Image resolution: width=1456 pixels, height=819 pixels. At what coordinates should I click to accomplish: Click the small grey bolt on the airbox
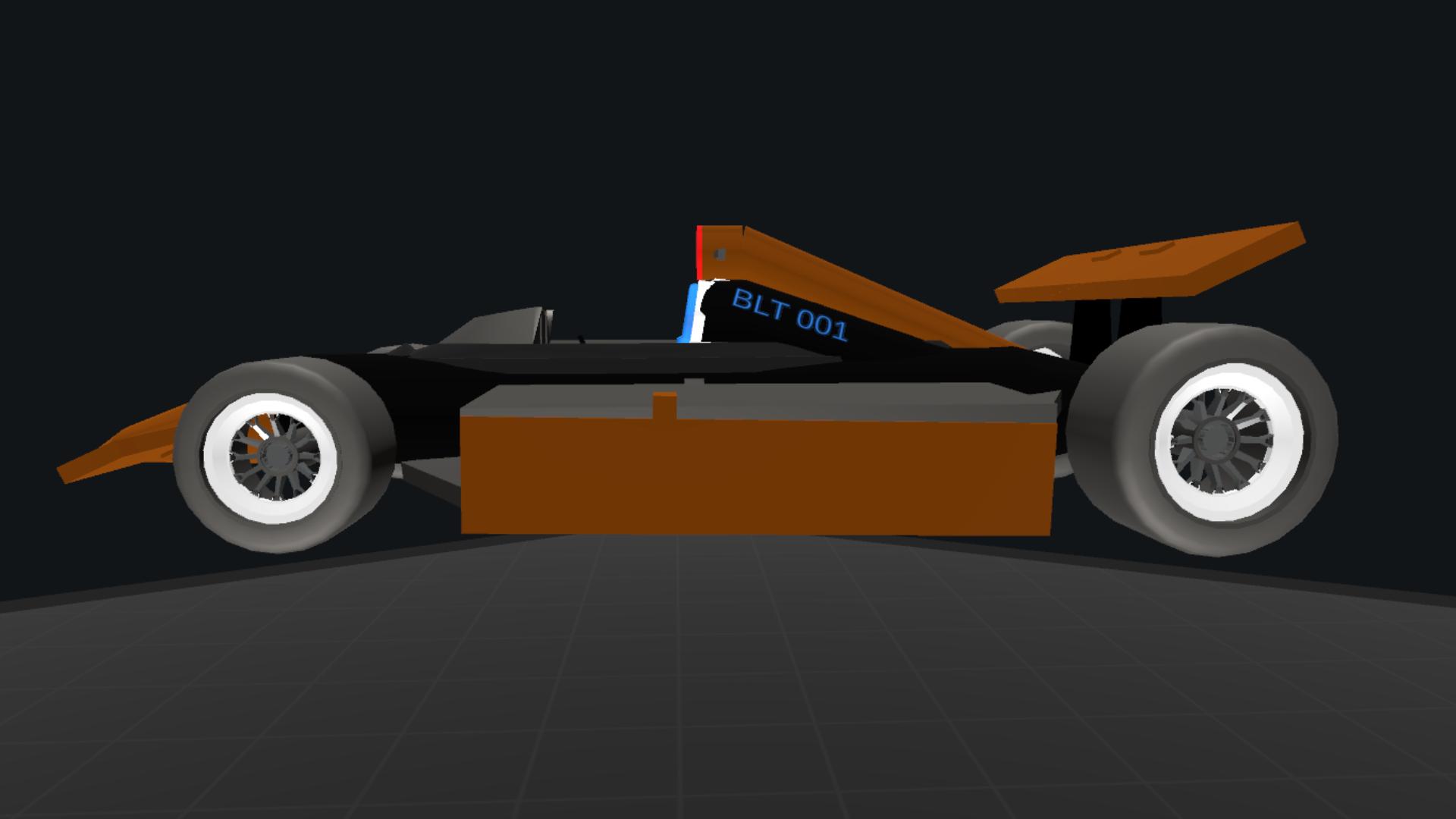pyautogui.click(x=721, y=254)
